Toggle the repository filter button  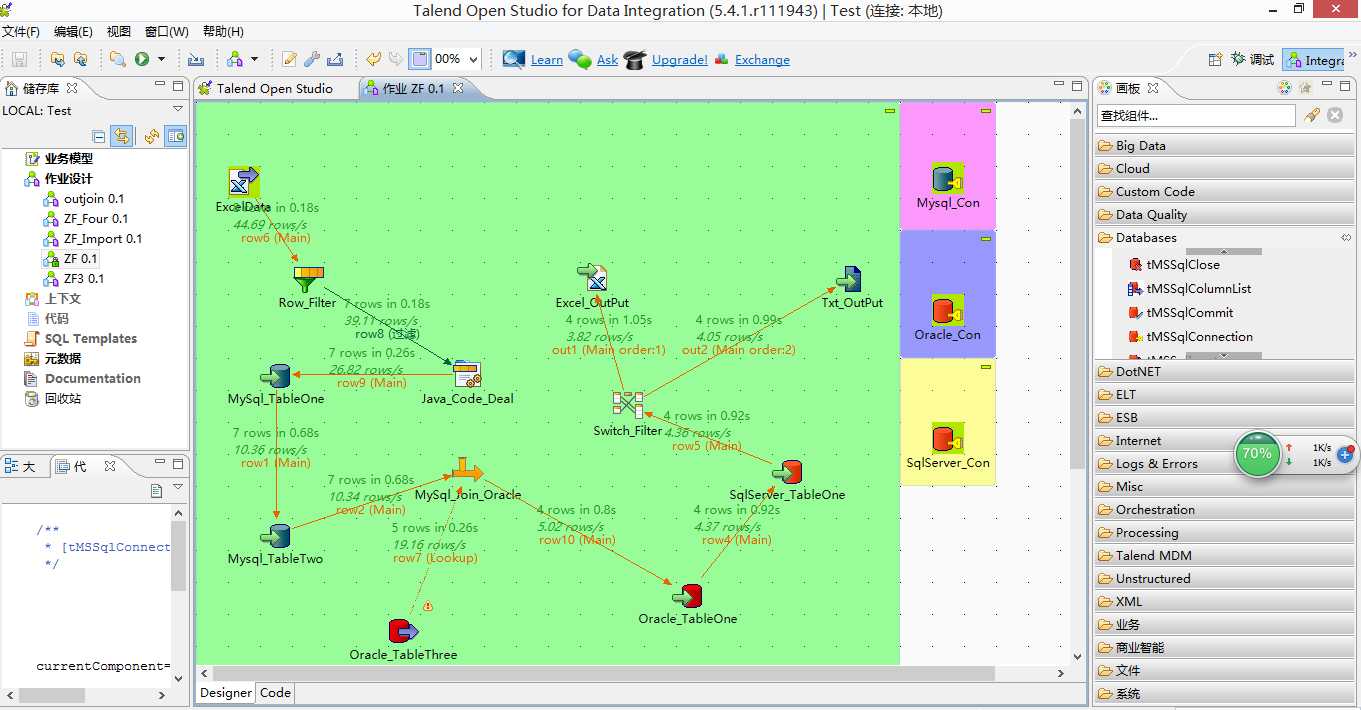pos(176,136)
